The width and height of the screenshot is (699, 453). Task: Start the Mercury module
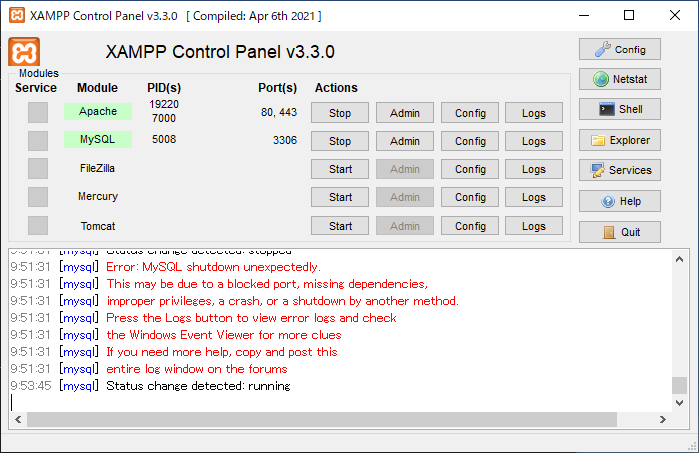[340, 197]
